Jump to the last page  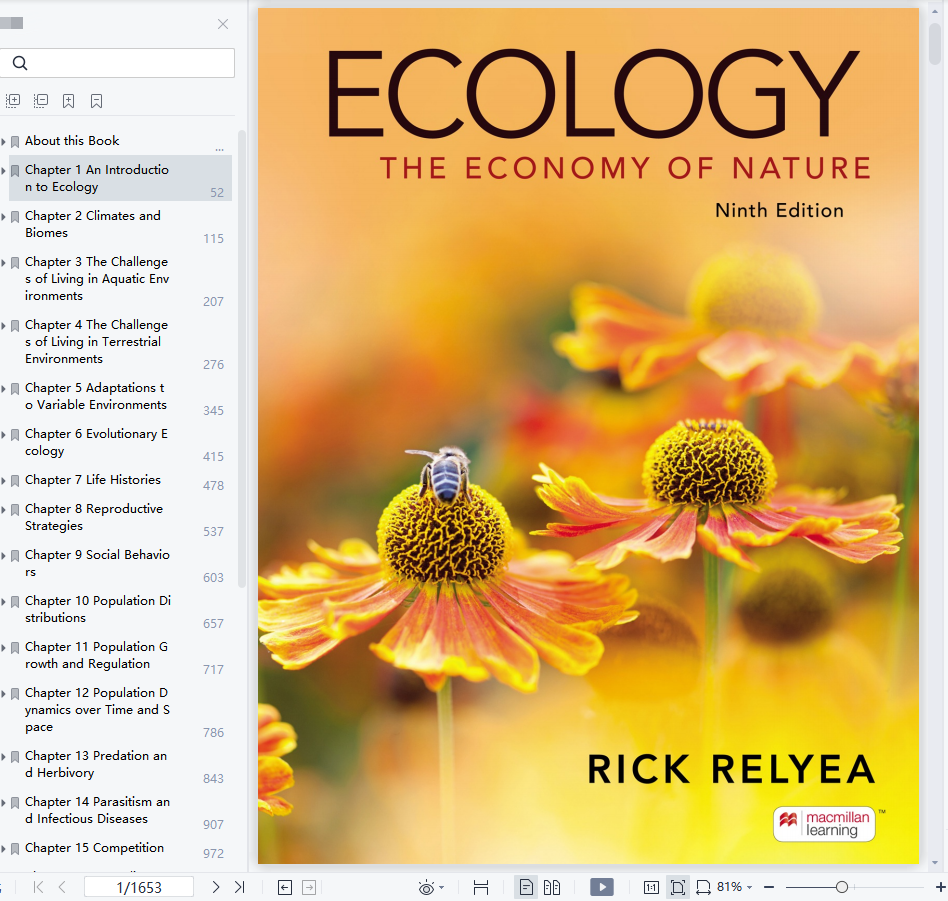coord(239,887)
